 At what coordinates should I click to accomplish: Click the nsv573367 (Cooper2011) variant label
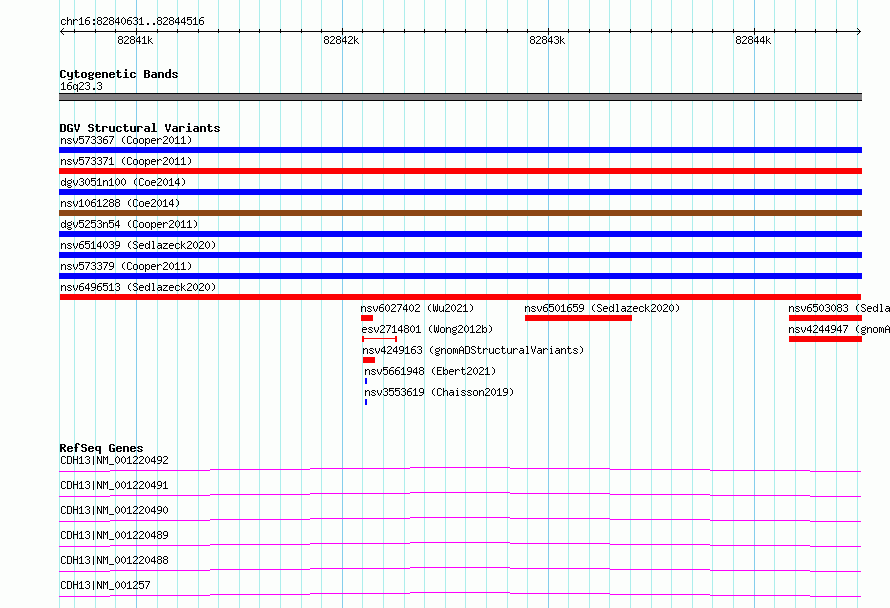click(126, 140)
